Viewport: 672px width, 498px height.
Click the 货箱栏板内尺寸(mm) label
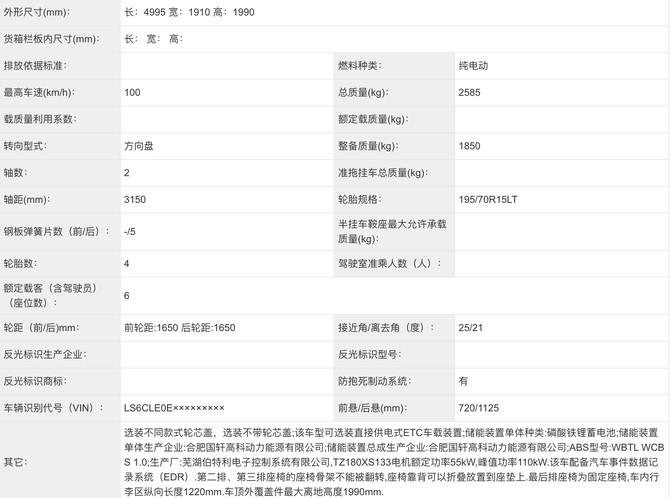coord(51,39)
